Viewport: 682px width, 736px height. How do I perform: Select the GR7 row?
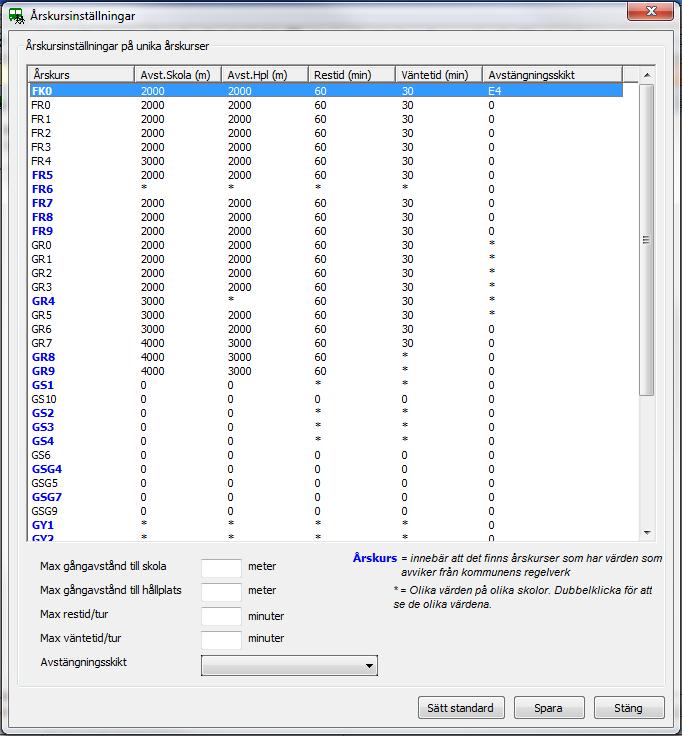(x=326, y=343)
